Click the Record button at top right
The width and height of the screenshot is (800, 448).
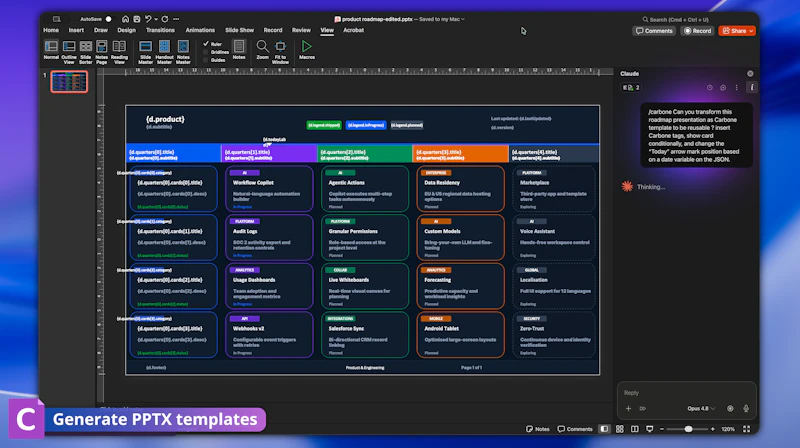tap(697, 31)
